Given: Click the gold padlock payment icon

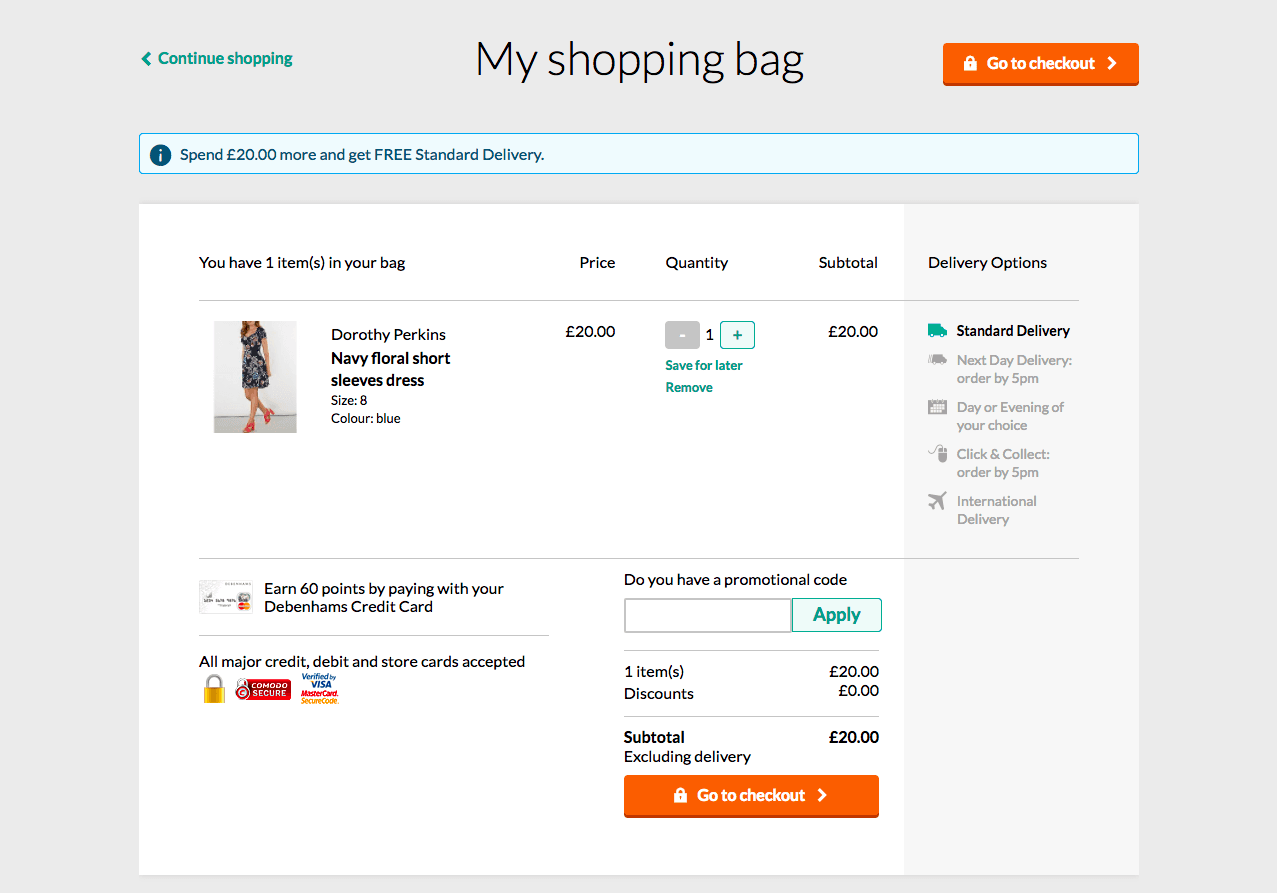Looking at the screenshot, I should [x=214, y=688].
